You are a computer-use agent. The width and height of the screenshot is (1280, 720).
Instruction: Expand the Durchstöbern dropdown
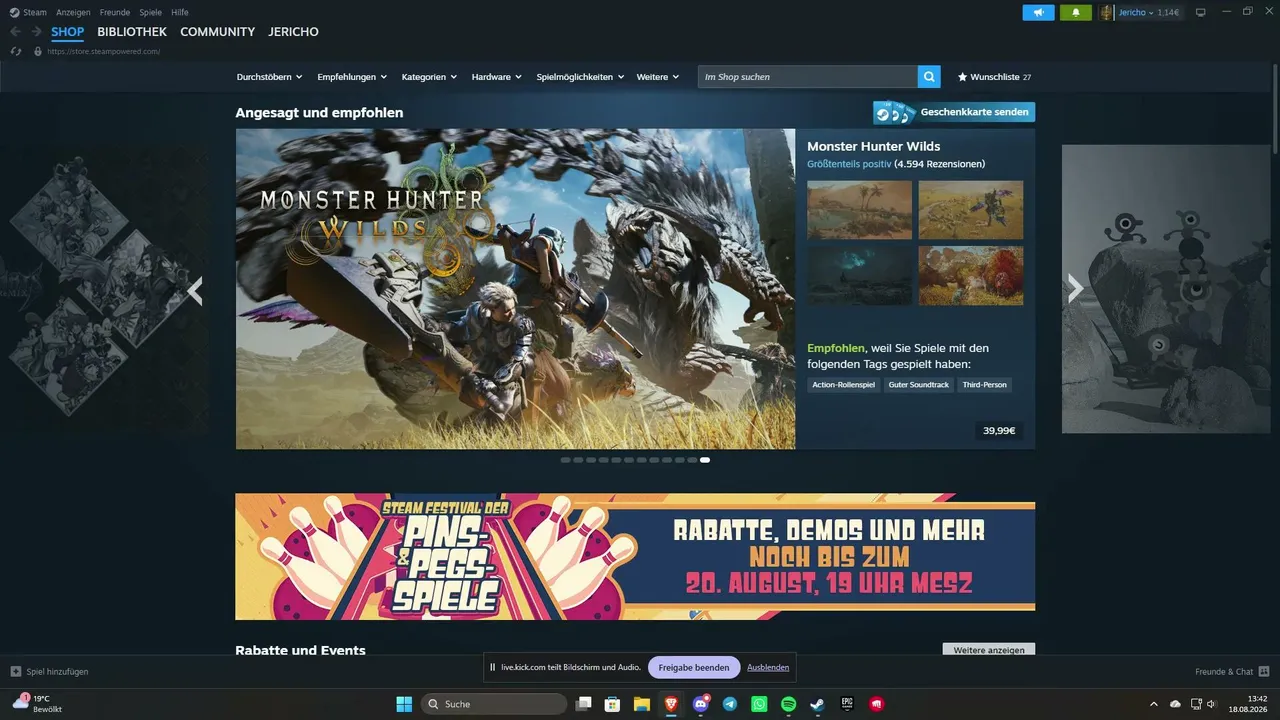click(270, 77)
